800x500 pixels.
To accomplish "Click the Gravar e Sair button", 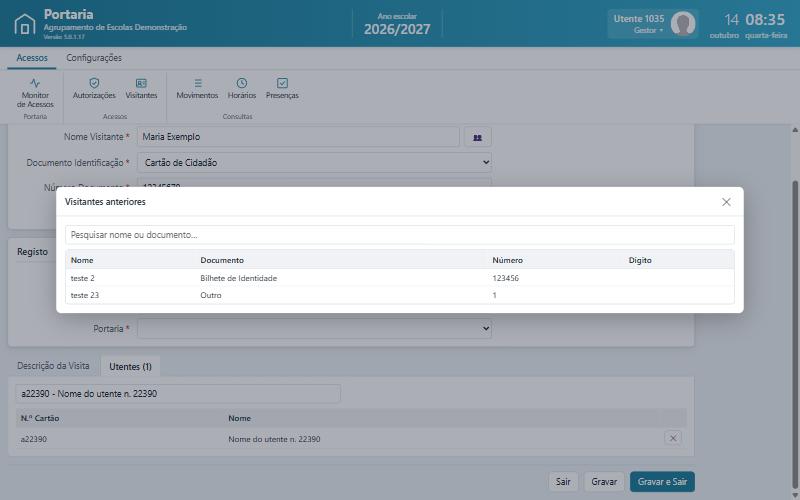I will tap(662, 482).
